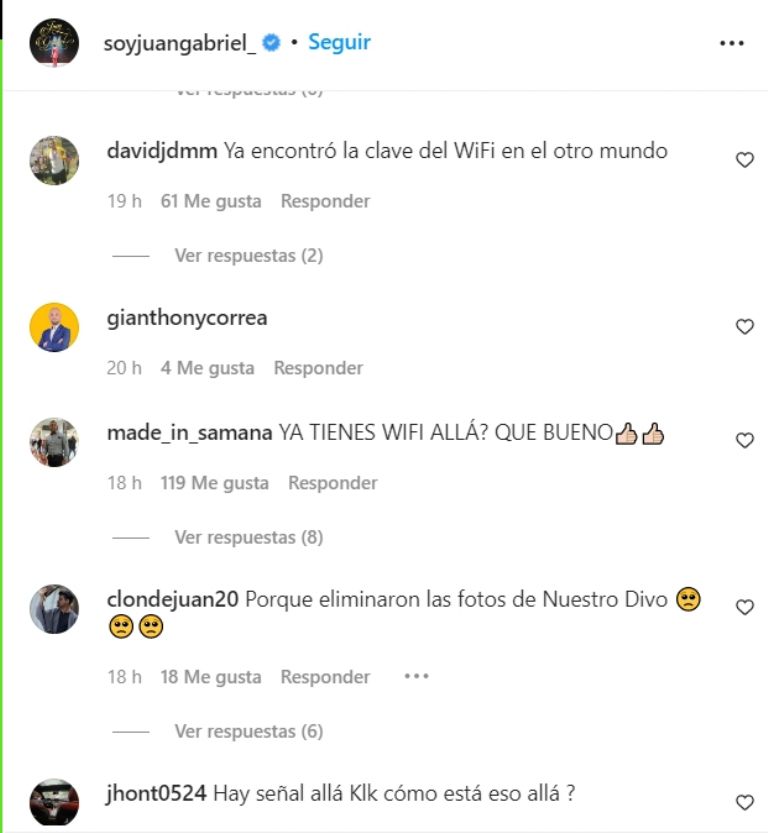
Task: Click Responder under gianthonycorrea's comment
Action: (x=318, y=368)
